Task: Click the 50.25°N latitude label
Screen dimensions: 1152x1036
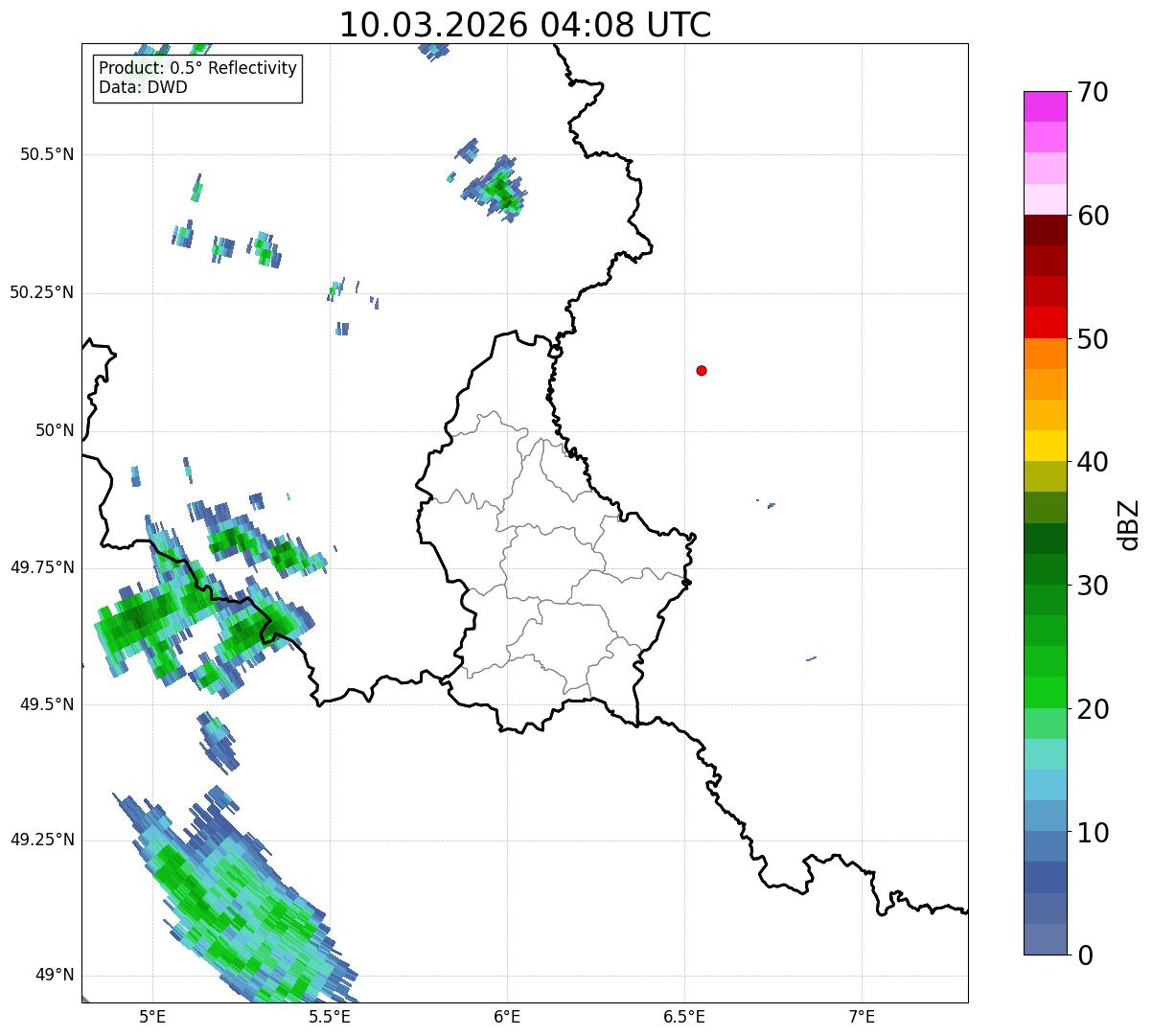Action: 42,292
